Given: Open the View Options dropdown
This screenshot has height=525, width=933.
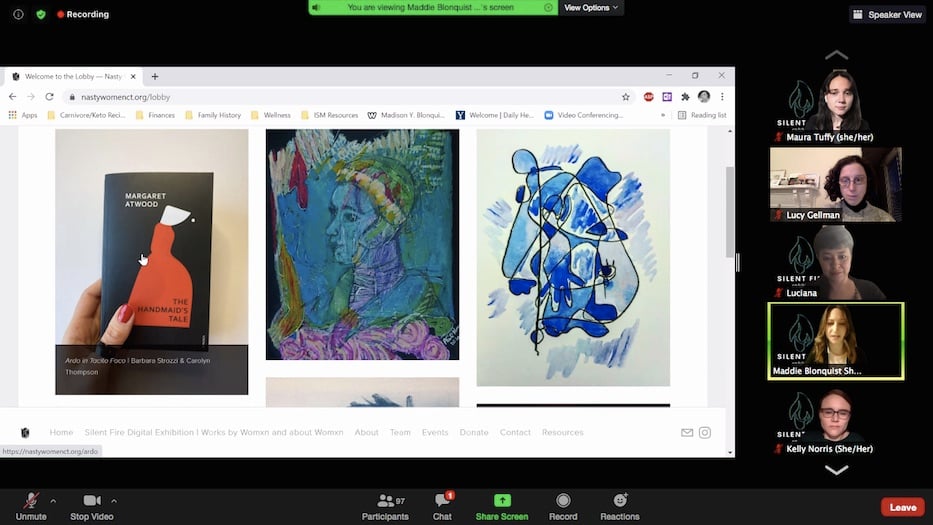Looking at the screenshot, I should [x=590, y=8].
